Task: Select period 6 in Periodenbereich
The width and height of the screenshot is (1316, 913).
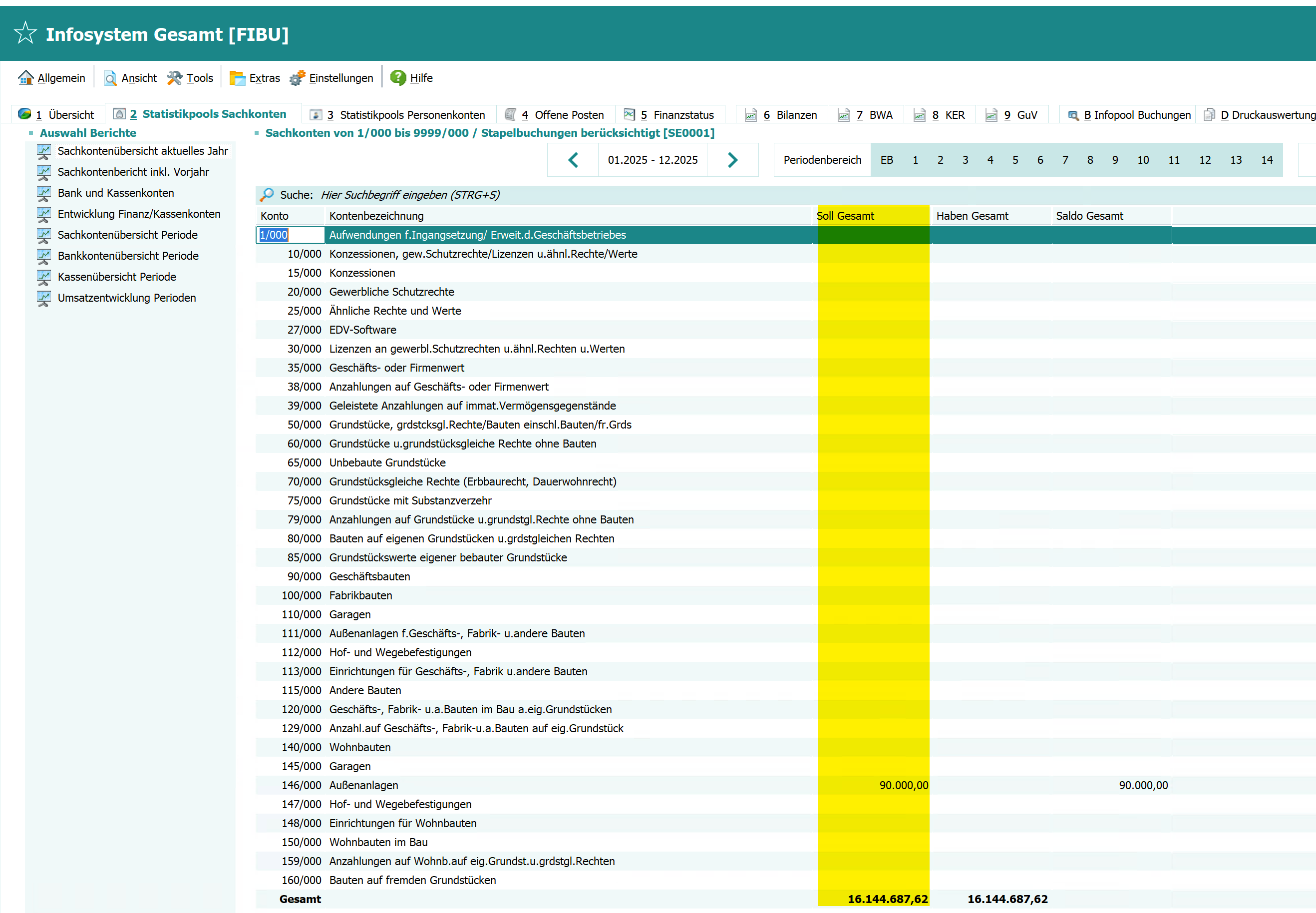Action: point(1040,160)
